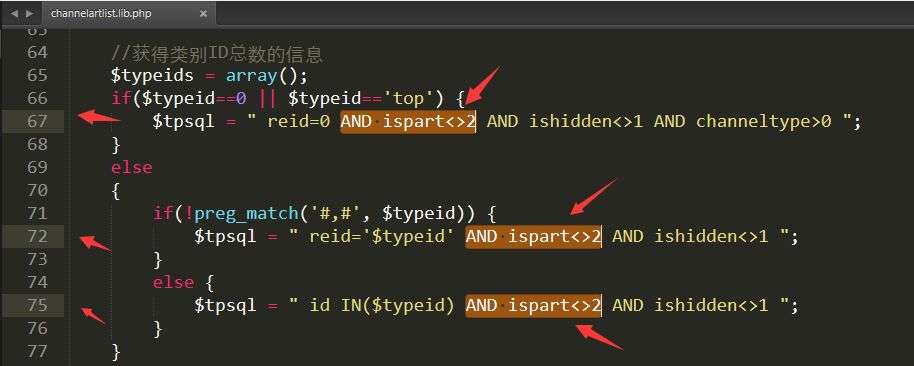Screen dimensions: 914x366
Task: Click highlighted ispart<>2 on line 72
Action: tap(554, 236)
